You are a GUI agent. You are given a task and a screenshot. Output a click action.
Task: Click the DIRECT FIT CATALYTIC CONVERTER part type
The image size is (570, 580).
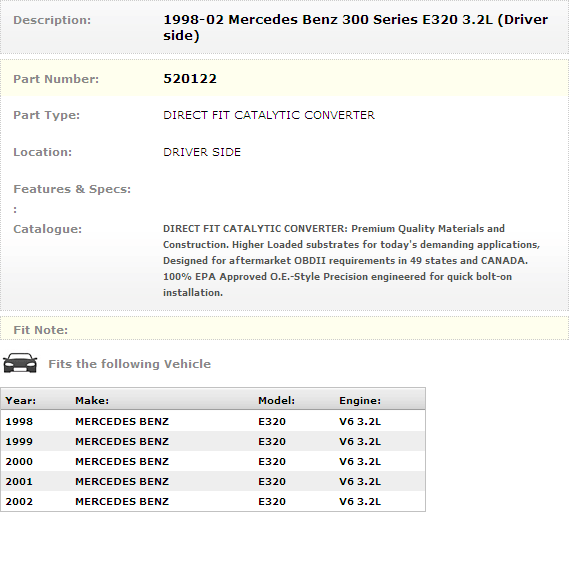[269, 115]
